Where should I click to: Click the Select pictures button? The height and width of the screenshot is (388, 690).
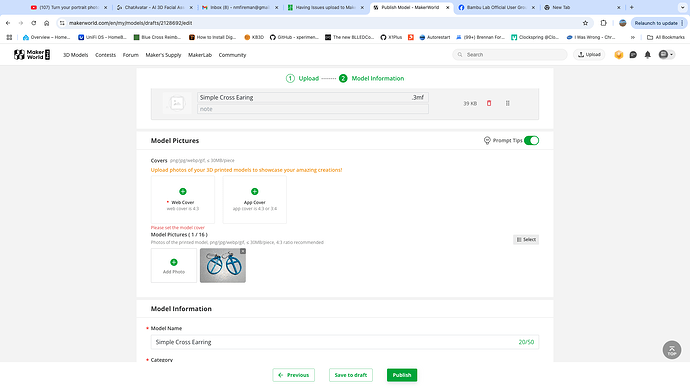(x=526, y=240)
